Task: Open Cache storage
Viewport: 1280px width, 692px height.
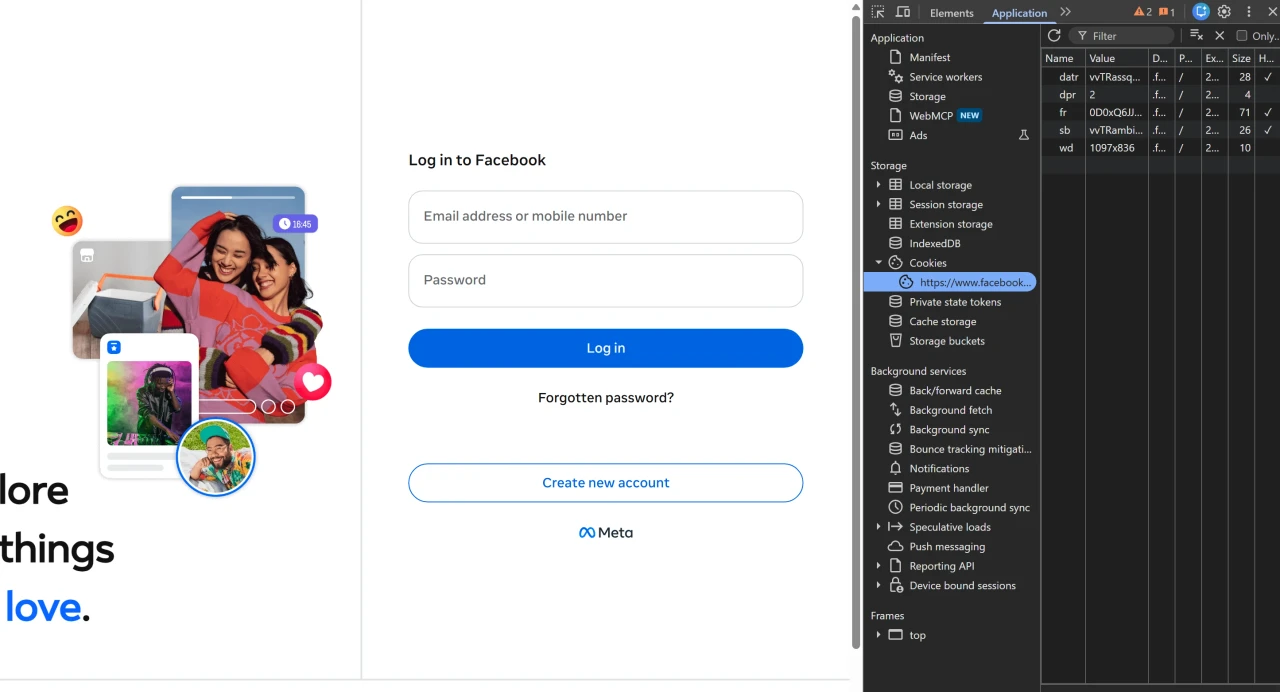Action: [x=942, y=322]
